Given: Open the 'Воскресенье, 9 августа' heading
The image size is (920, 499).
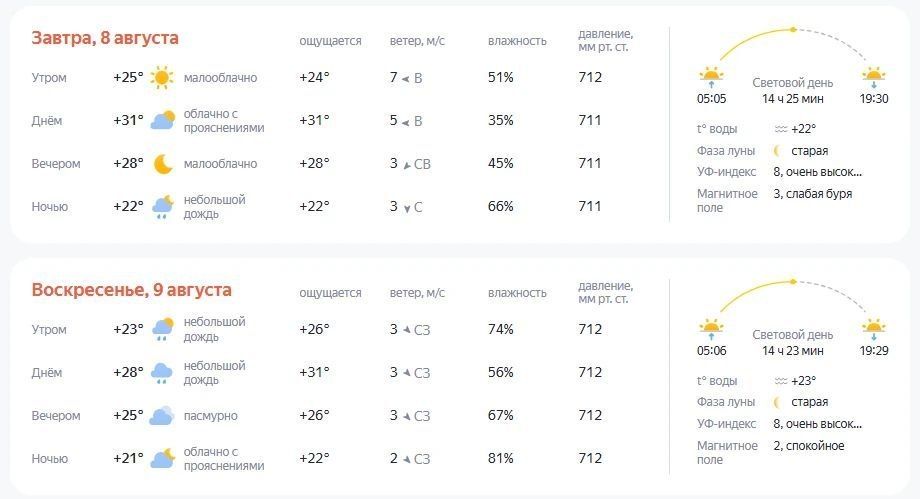Looking at the screenshot, I should [131, 290].
